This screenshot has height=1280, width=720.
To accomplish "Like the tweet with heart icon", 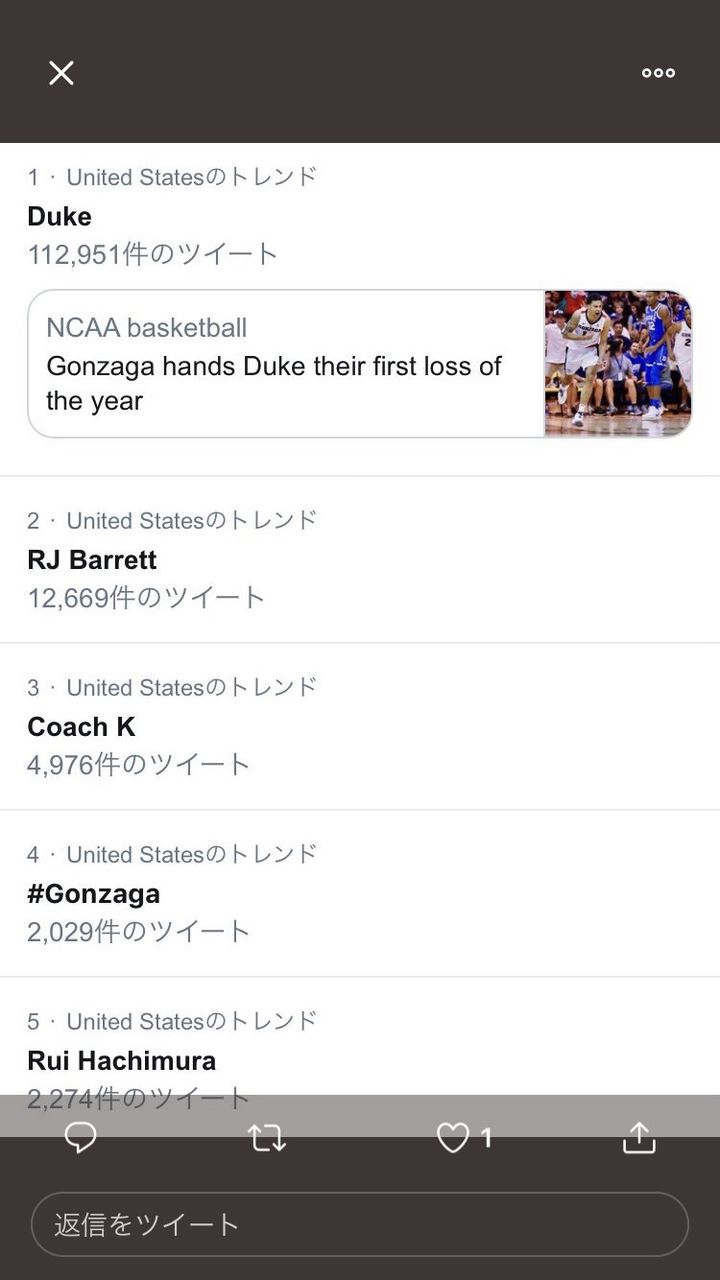I will pyautogui.click(x=453, y=1137).
